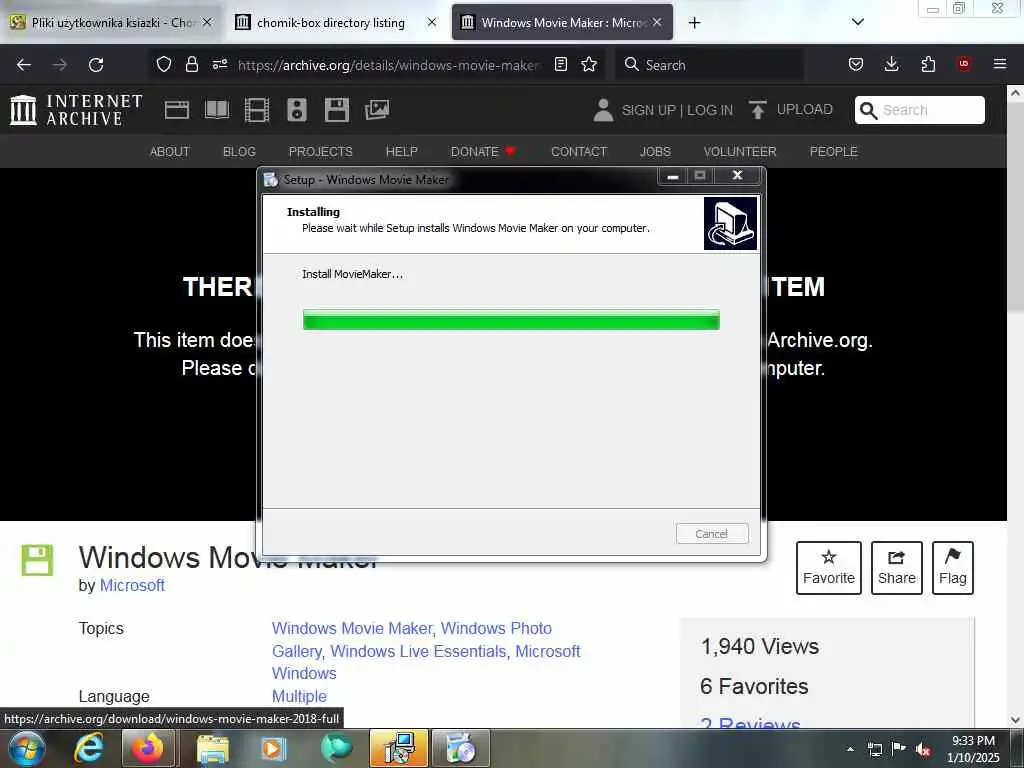The width and height of the screenshot is (1024, 768).
Task: Open the PEOPLE menu item
Action: [833, 152]
